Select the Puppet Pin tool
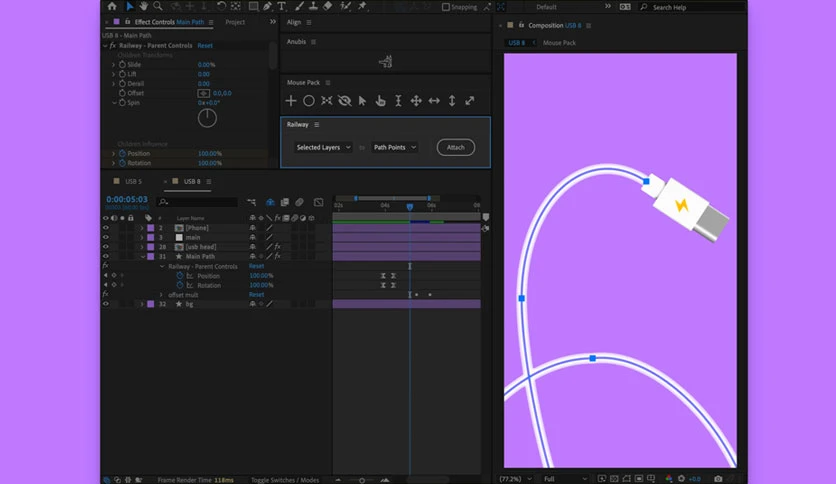The image size is (836, 484). click(x=362, y=6)
